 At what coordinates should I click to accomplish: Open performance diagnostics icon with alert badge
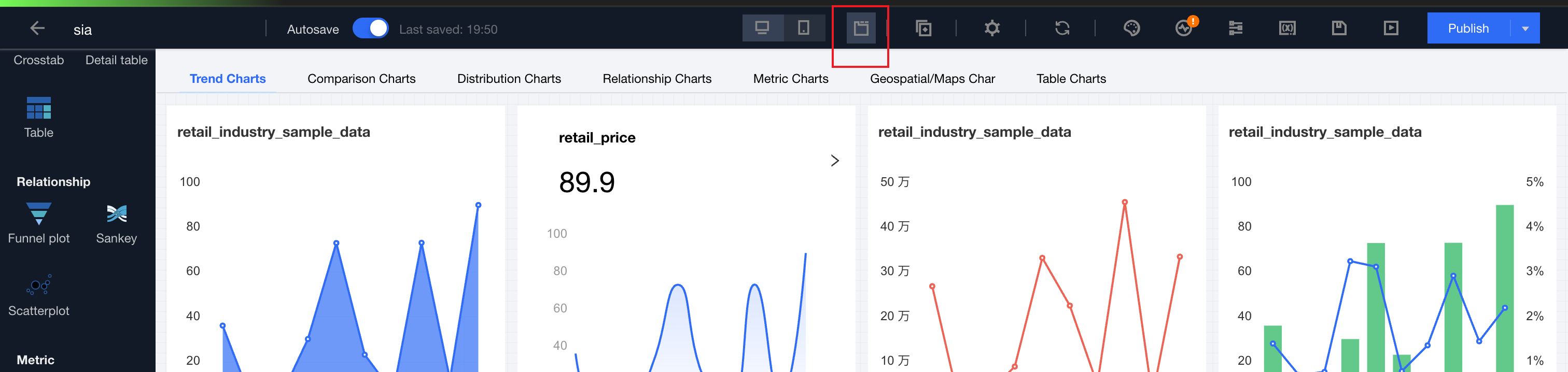1184,28
